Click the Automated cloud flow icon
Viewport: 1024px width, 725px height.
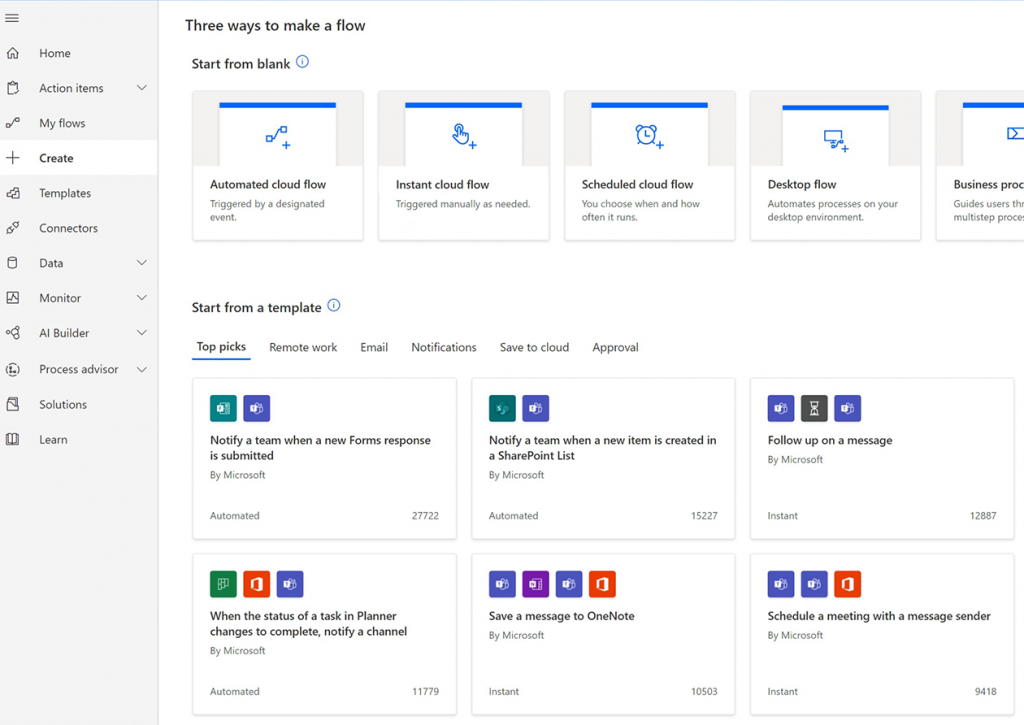[x=277, y=135]
